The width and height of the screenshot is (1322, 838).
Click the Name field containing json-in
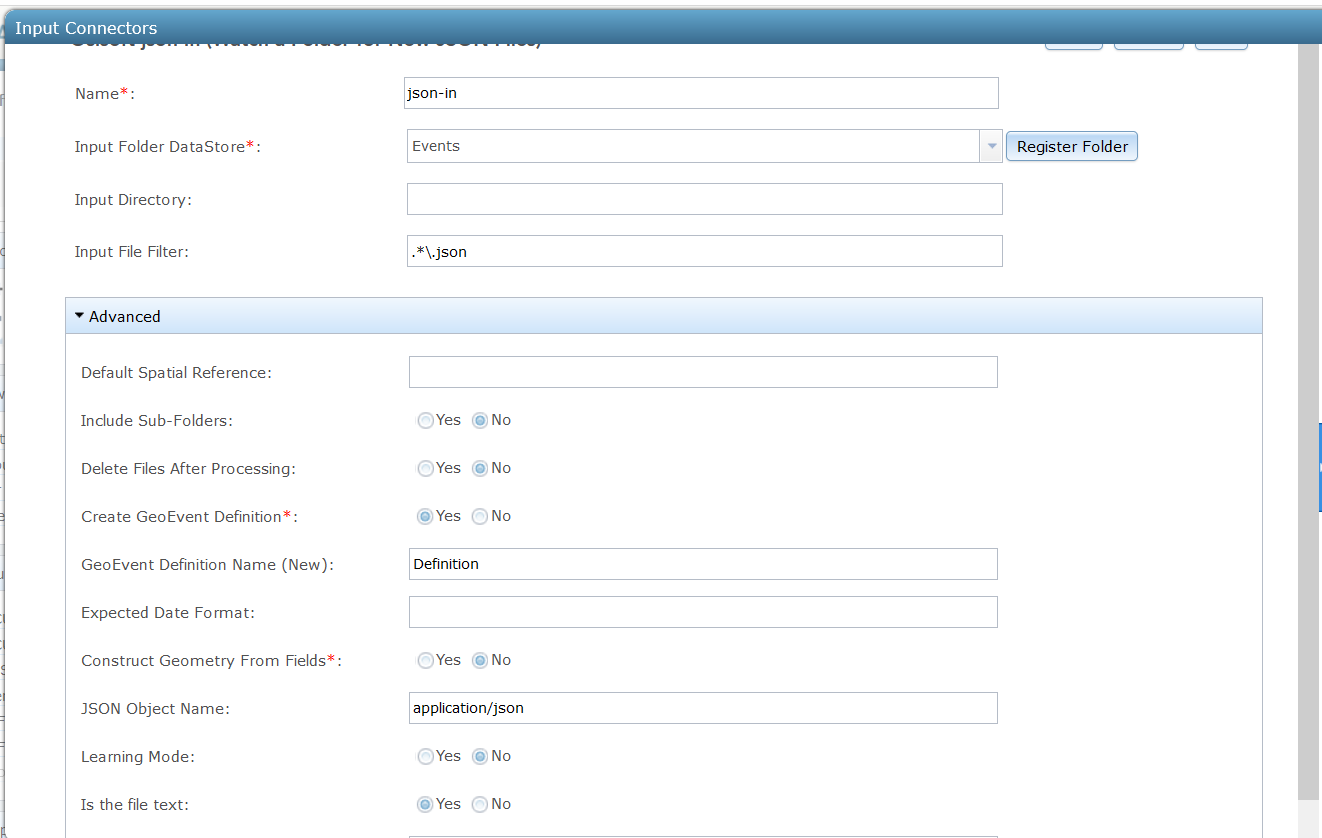pyautogui.click(x=701, y=93)
